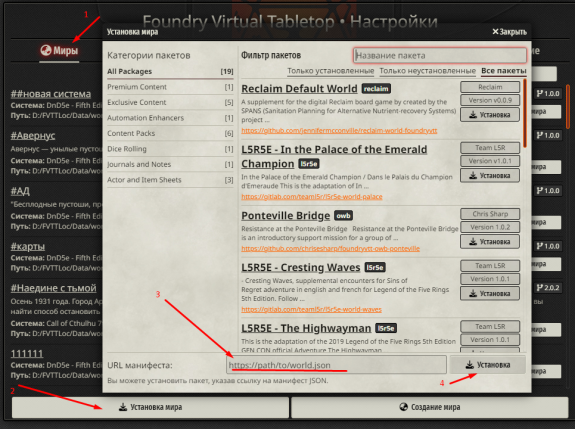This screenshot has height=429, width=575.
Task: Open l5r5e-world-palace gitlab link
Action: (312, 197)
